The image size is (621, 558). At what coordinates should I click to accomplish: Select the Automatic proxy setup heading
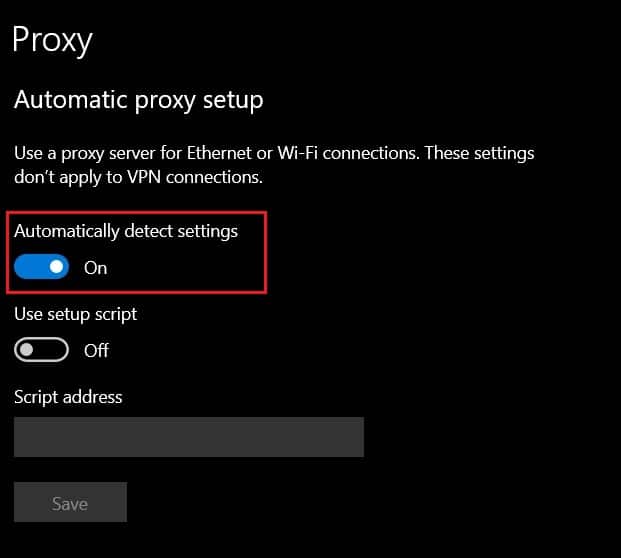pyautogui.click(x=138, y=100)
